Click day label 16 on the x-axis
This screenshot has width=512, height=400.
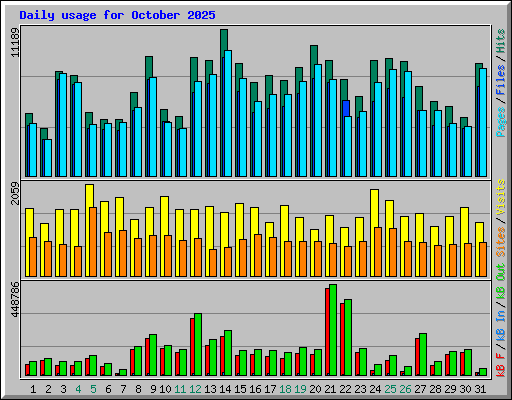pyautogui.click(x=255, y=389)
